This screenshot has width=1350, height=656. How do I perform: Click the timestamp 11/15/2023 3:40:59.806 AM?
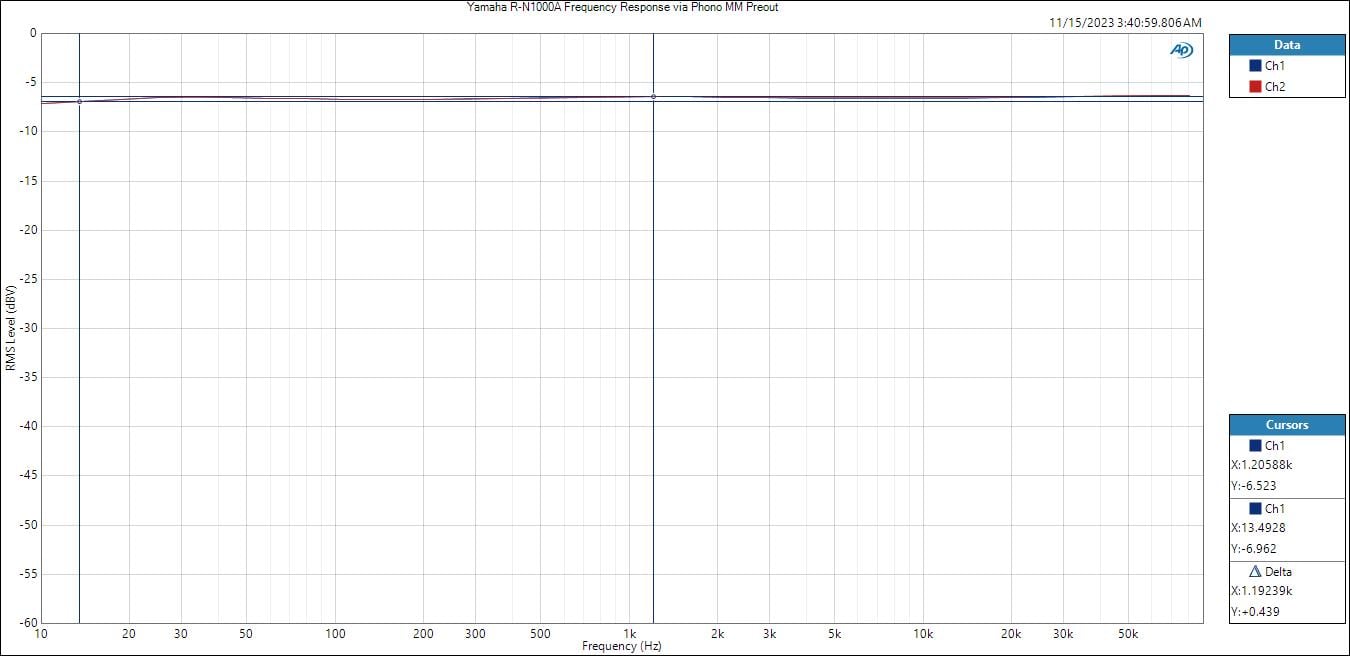pos(1126,22)
